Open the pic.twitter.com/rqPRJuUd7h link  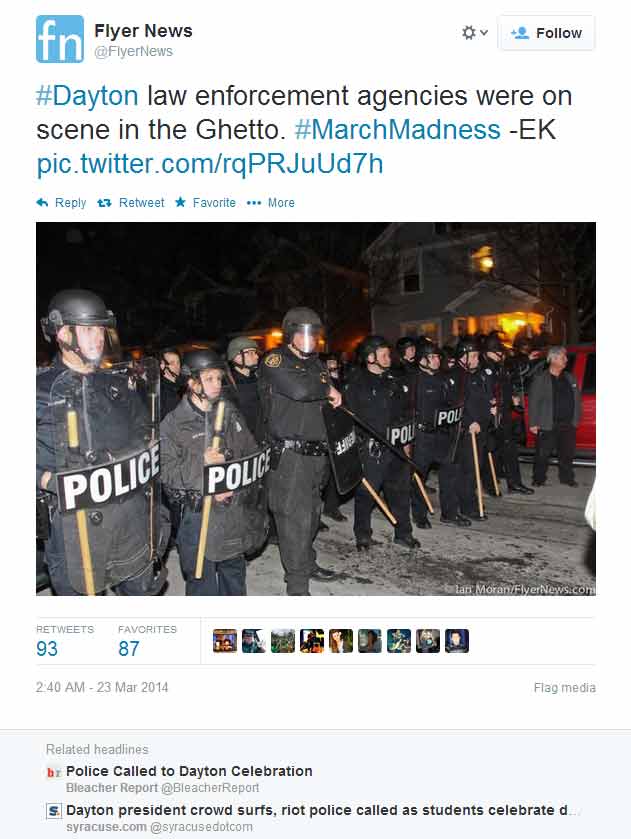click(x=210, y=164)
